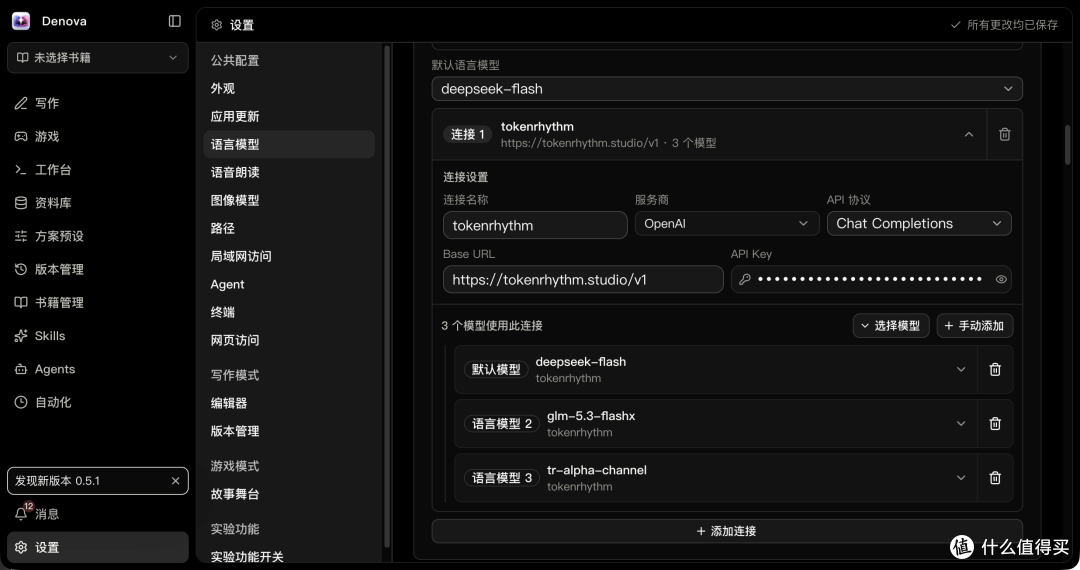
Task: Click the 语言模型 3 badge
Action: (501, 478)
